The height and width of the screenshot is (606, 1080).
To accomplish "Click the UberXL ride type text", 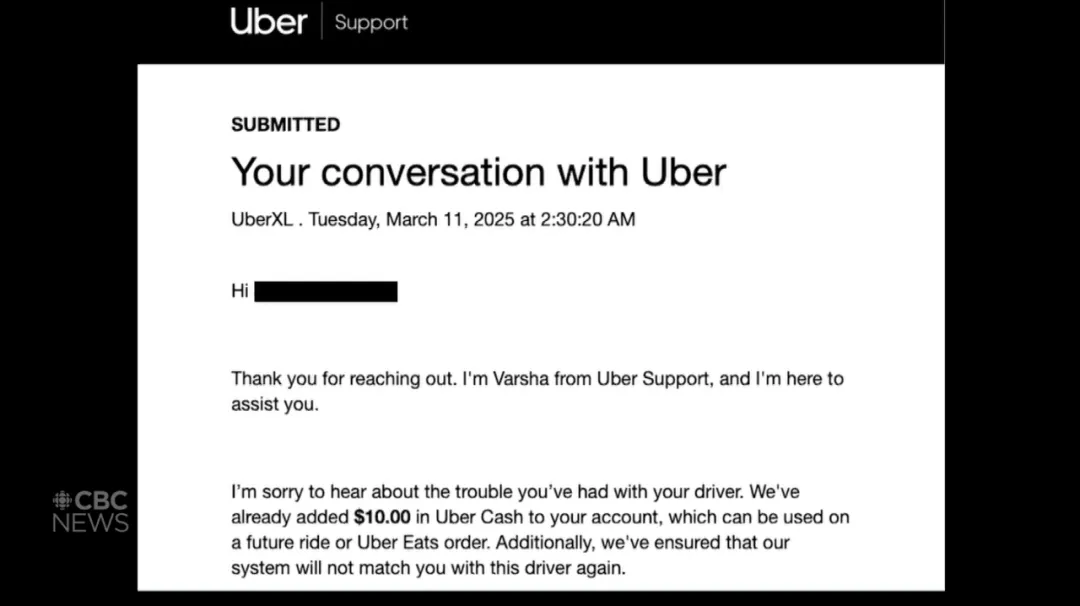I will click(x=262, y=220).
